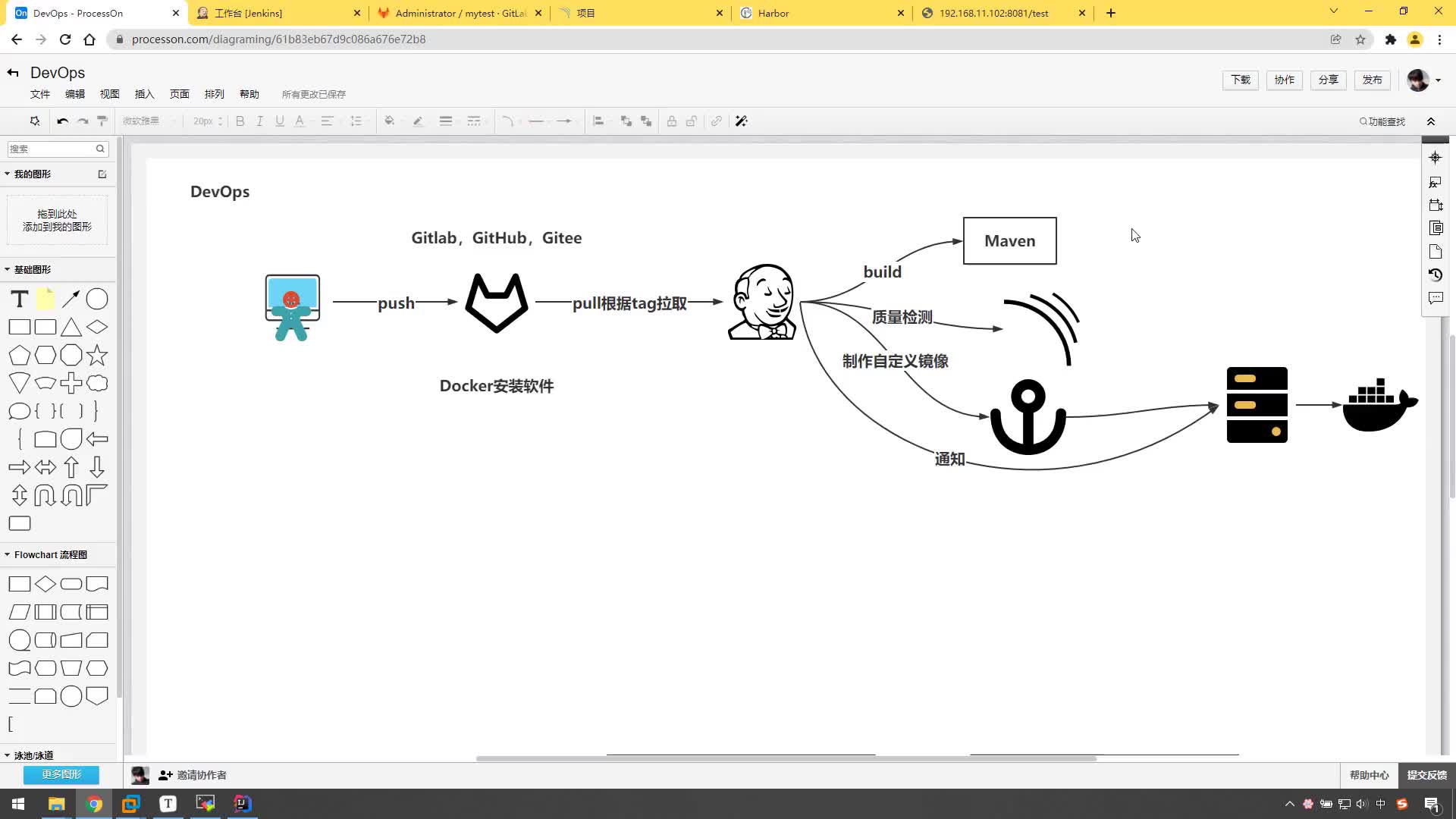This screenshot has height=819, width=1456.
Task: Select the format painter brush
Action: [x=102, y=121]
